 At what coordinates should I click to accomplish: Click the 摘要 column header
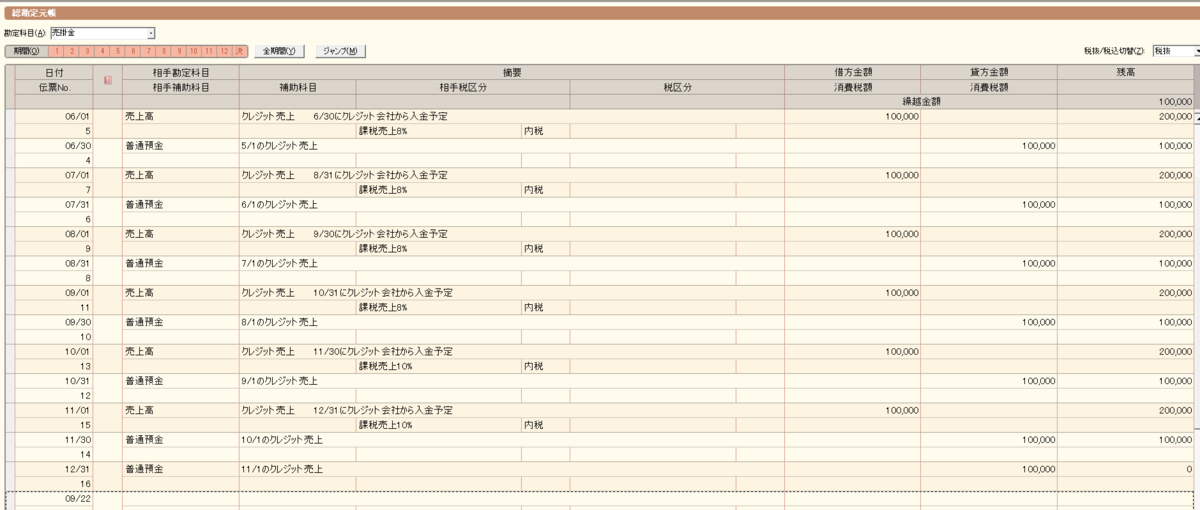tap(512, 73)
